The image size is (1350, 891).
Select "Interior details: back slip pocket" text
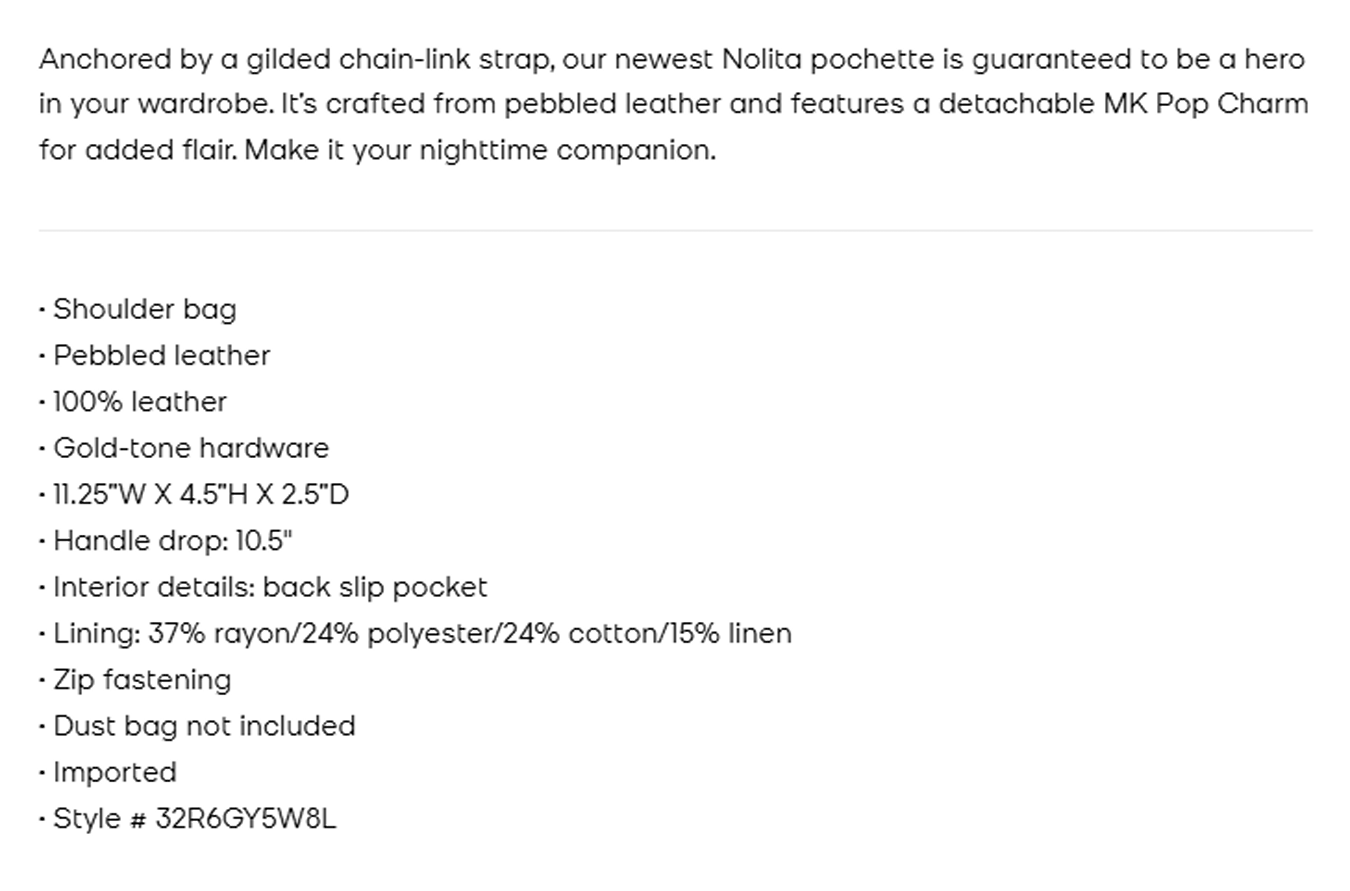tap(270, 587)
